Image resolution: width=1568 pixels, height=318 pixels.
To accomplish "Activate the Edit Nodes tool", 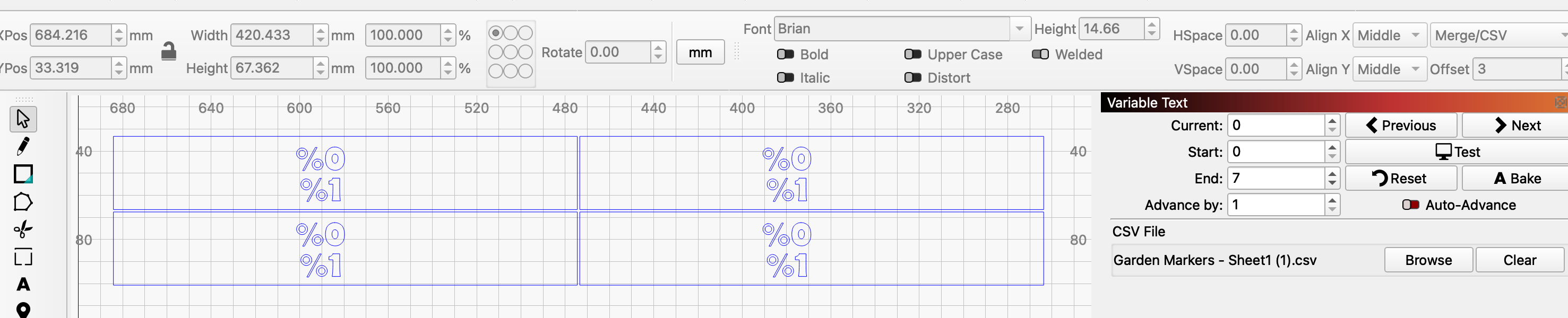I will (x=23, y=229).
